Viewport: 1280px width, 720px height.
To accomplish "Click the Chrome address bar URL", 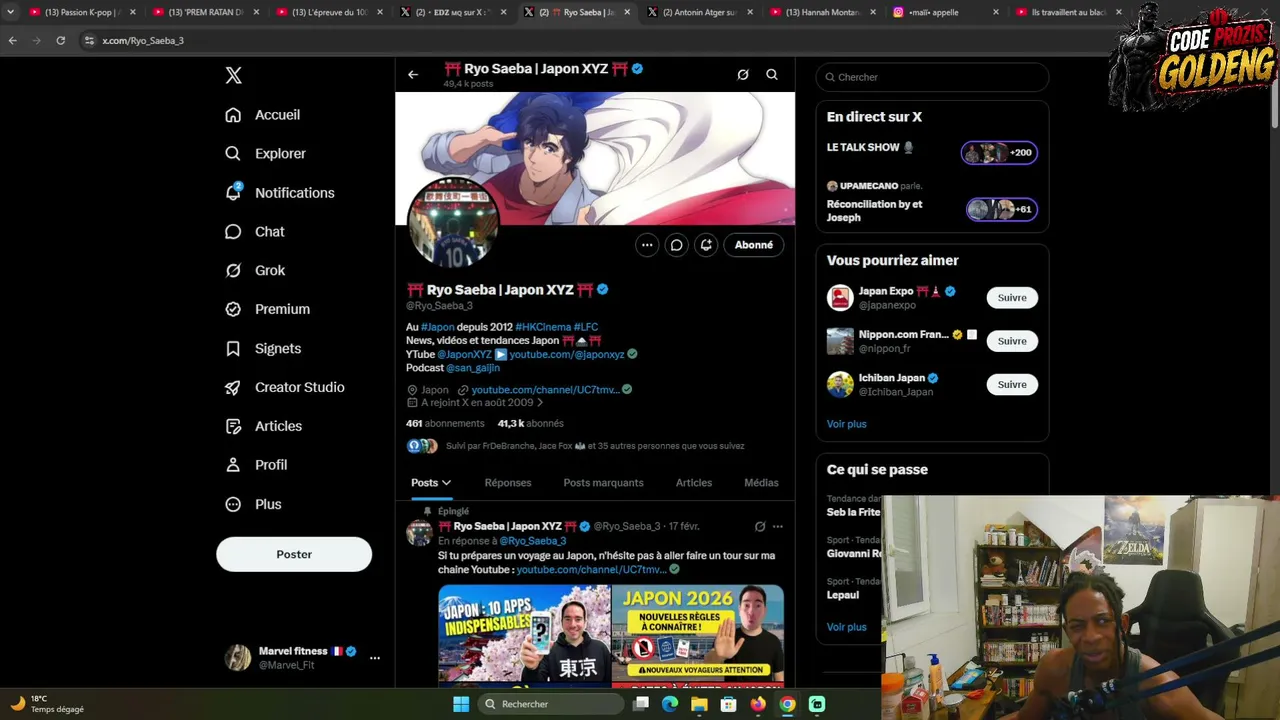I will pos(143,41).
